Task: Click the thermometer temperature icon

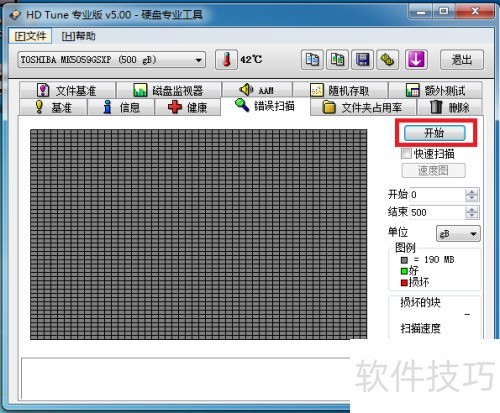Action: click(x=226, y=60)
